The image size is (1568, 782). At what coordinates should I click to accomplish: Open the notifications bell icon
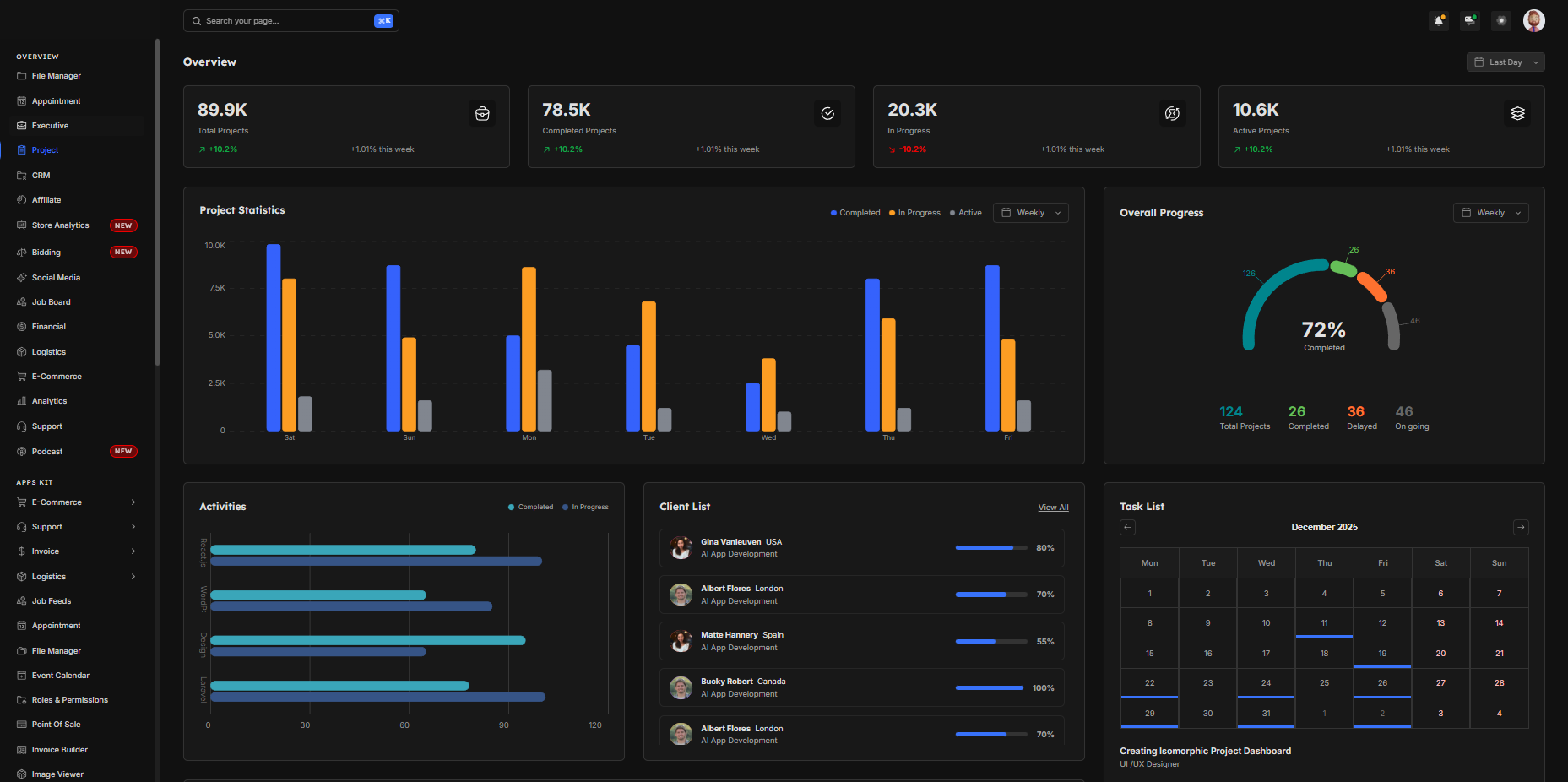click(1439, 21)
